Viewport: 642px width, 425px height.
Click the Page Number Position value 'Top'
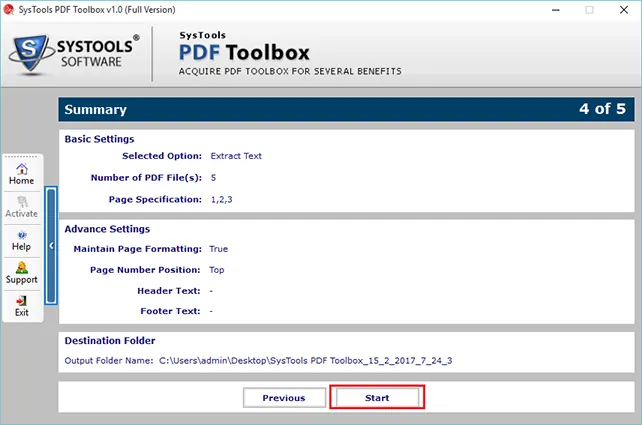pyautogui.click(x=217, y=270)
